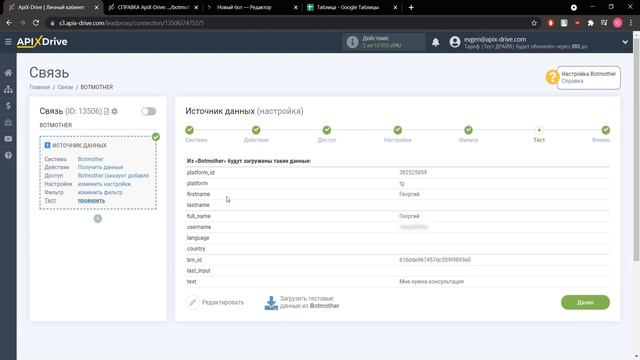Toggle the connection enable switch

coord(148,111)
